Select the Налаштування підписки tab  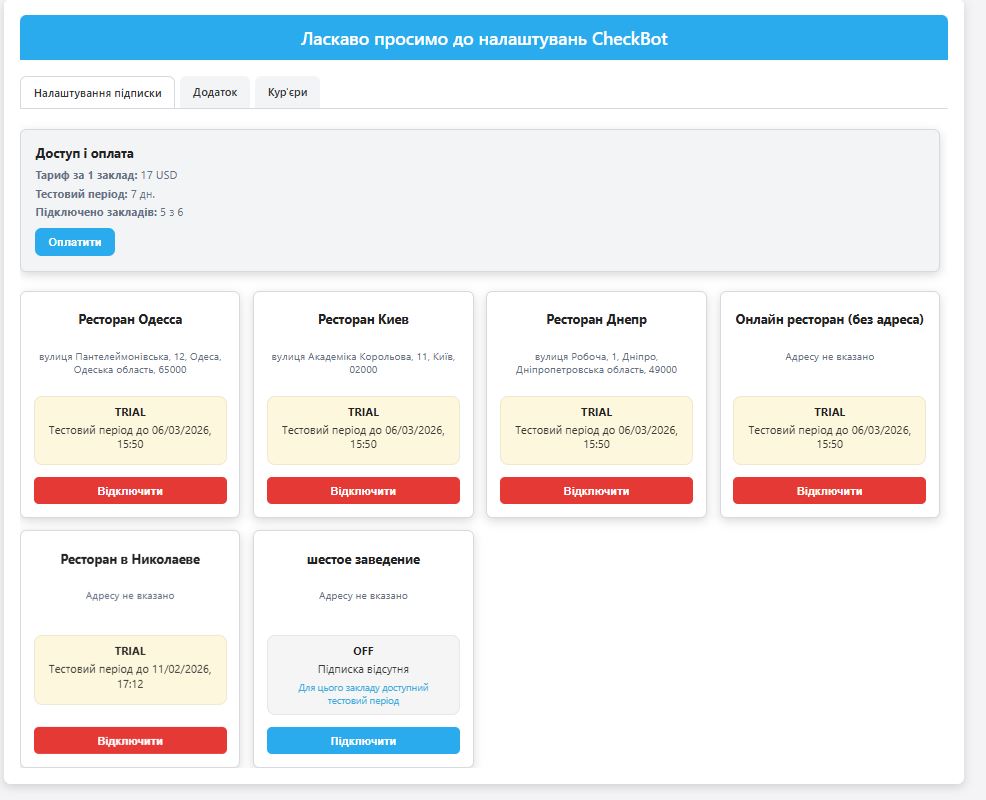click(95, 91)
